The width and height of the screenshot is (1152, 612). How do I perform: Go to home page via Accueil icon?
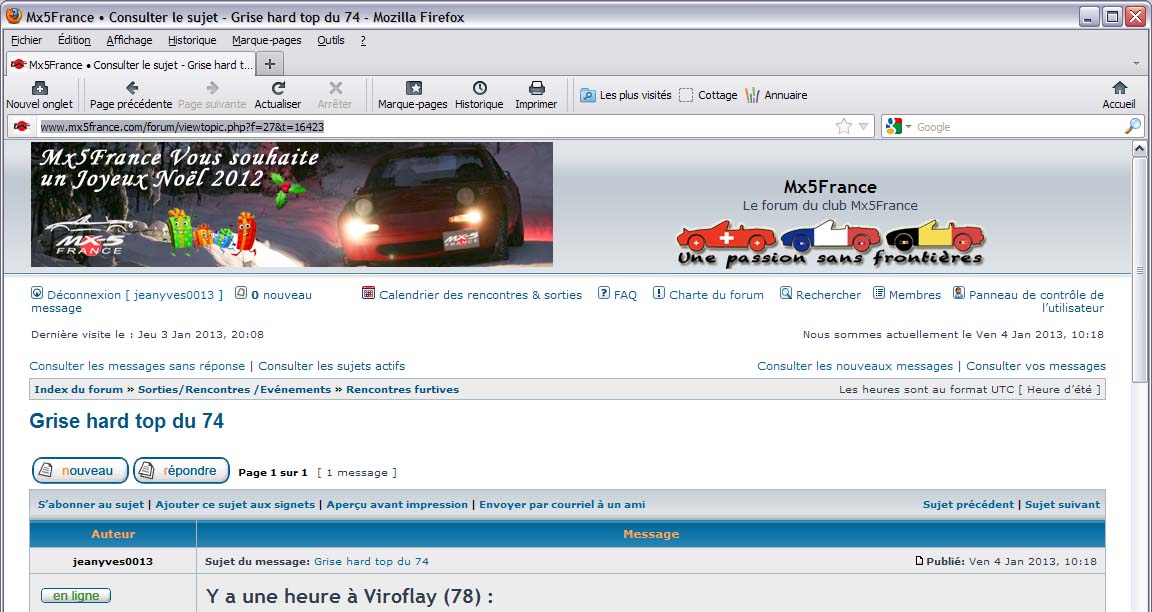pyautogui.click(x=1119, y=89)
